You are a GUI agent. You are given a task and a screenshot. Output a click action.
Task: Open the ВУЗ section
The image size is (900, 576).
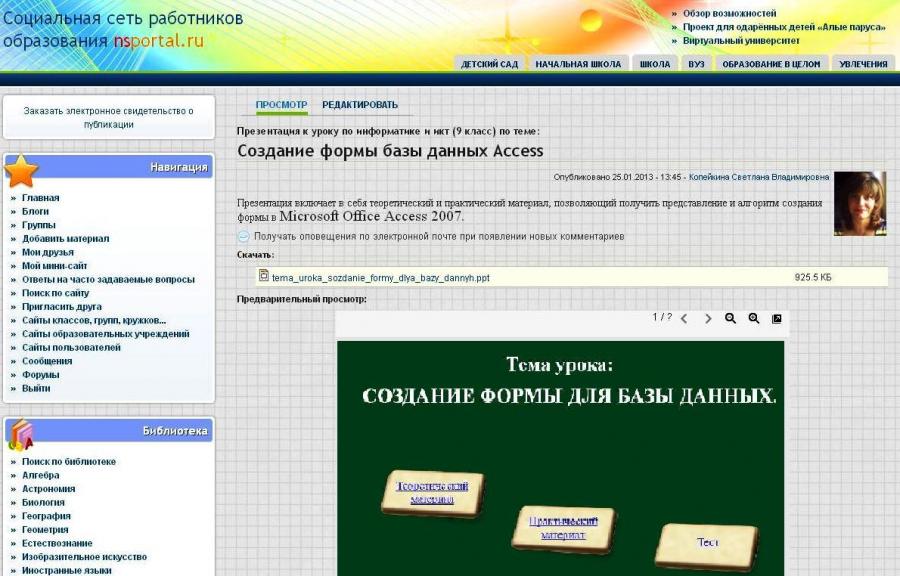pos(696,64)
